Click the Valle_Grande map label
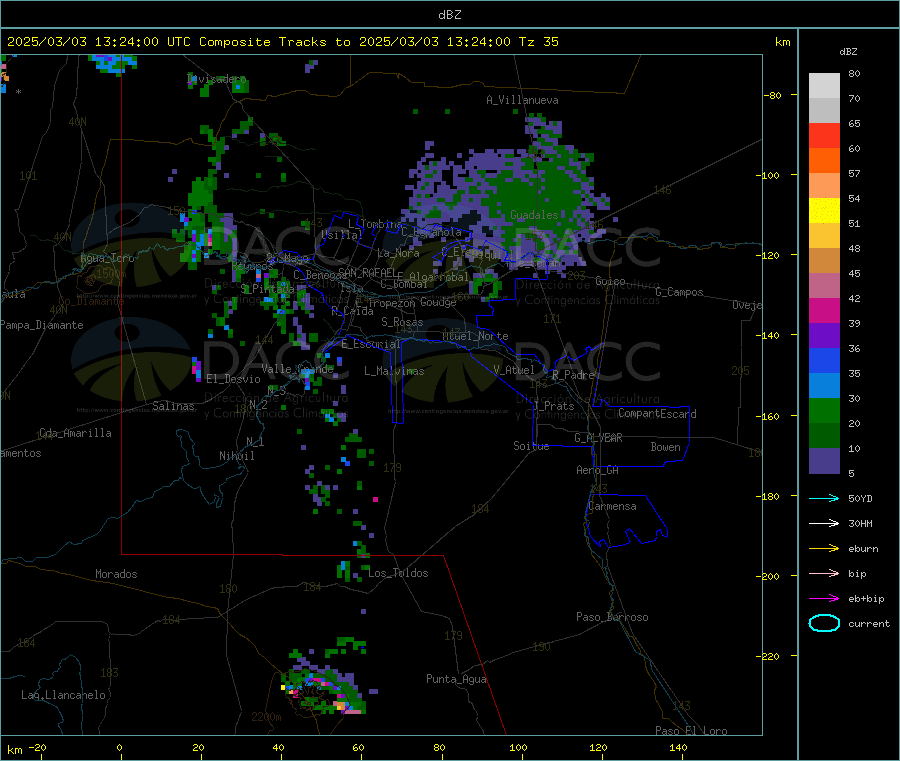Screen dimensions: 900x761 tap(297, 369)
